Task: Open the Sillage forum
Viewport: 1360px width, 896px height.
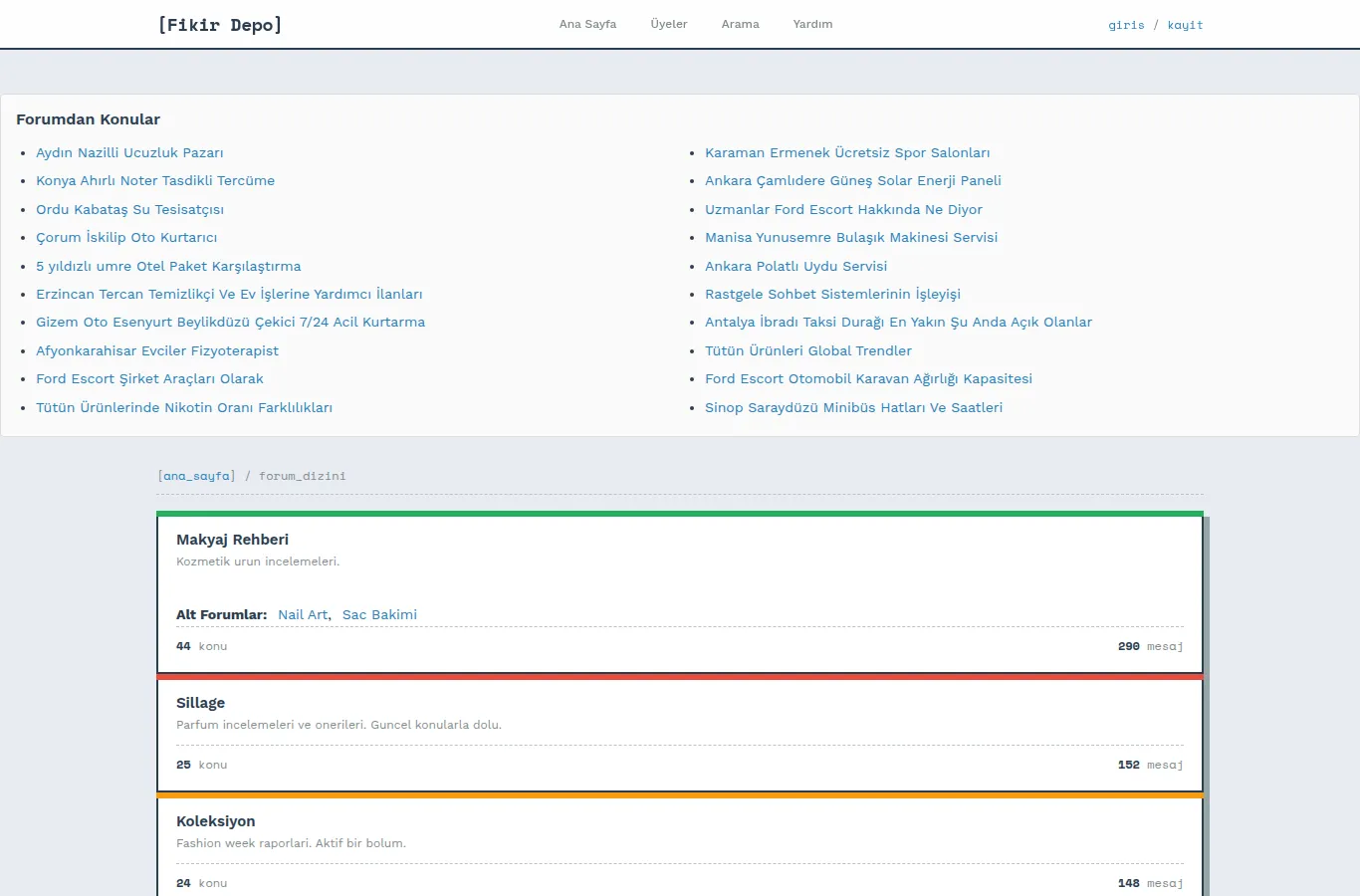Action: (x=200, y=703)
